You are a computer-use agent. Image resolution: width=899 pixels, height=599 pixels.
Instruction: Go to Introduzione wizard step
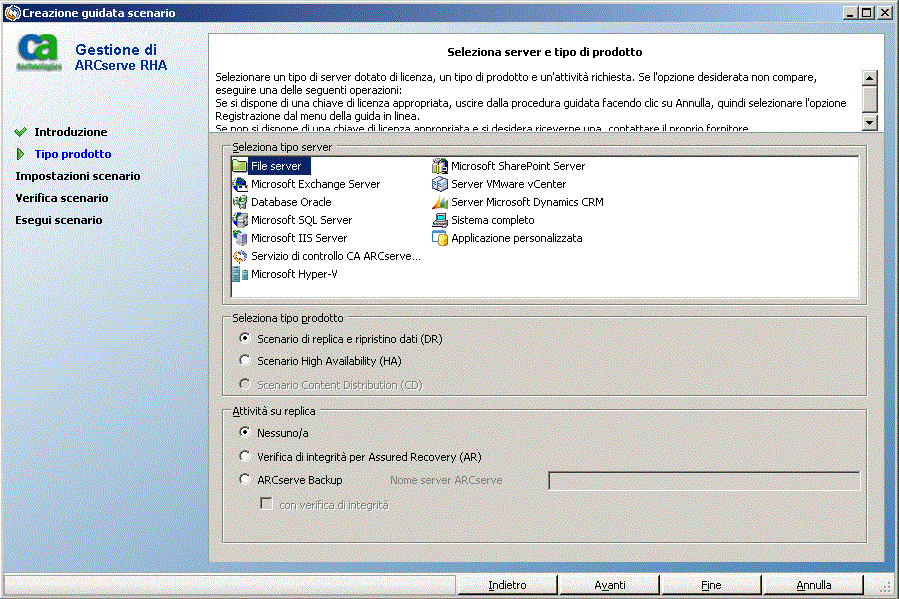tap(71, 132)
